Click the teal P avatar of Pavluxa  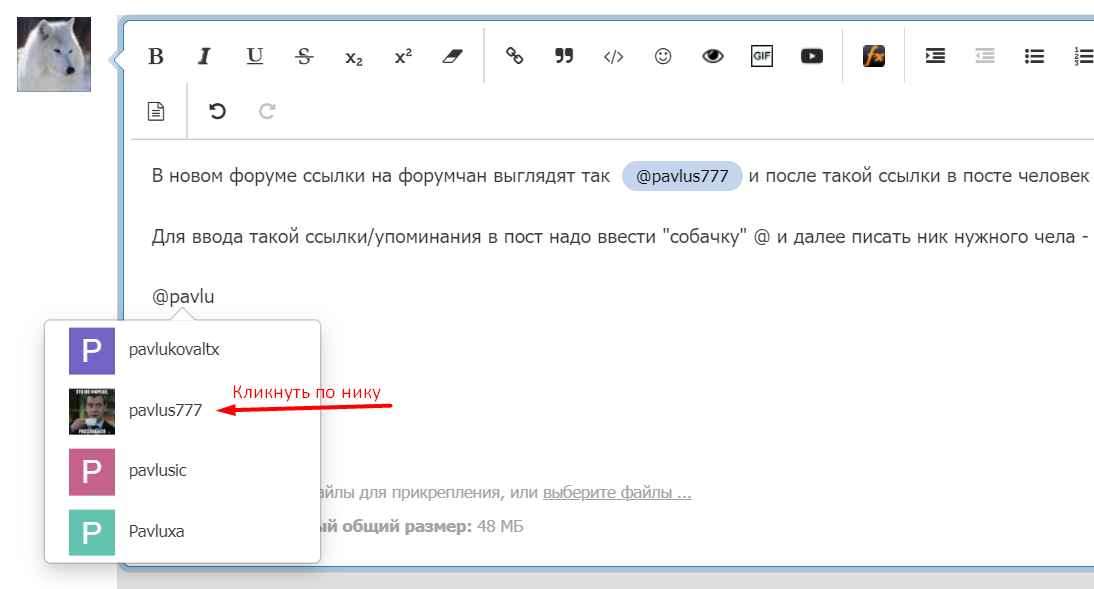tap(91, 532)
